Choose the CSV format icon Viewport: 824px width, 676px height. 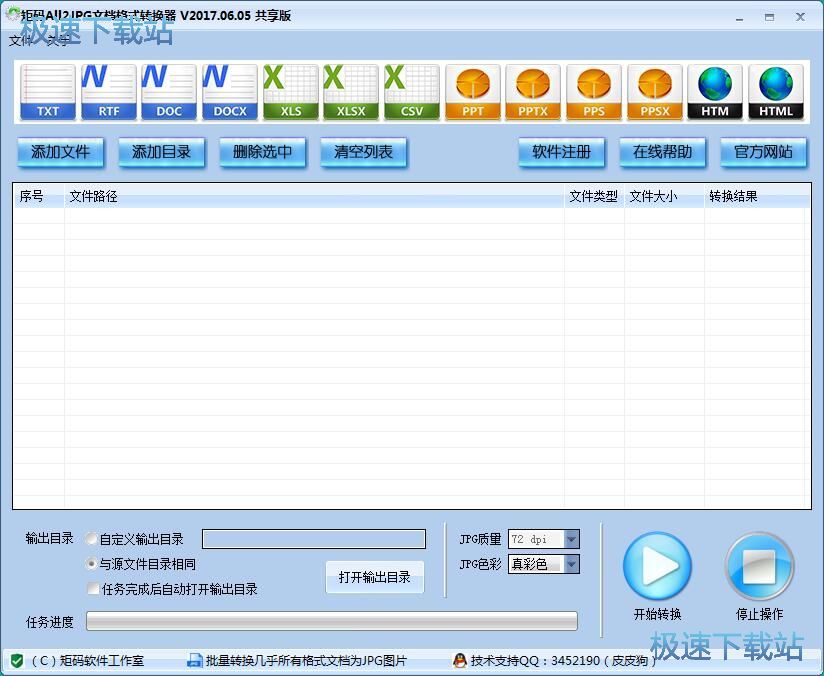411,92
